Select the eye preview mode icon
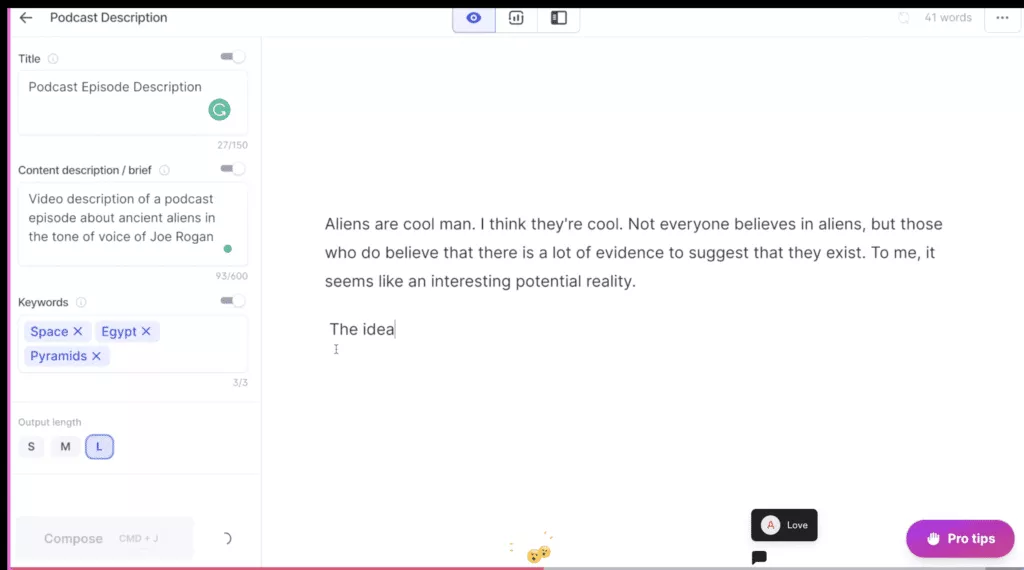Viewport: 1024px width, 570px height. click(474, 18)
